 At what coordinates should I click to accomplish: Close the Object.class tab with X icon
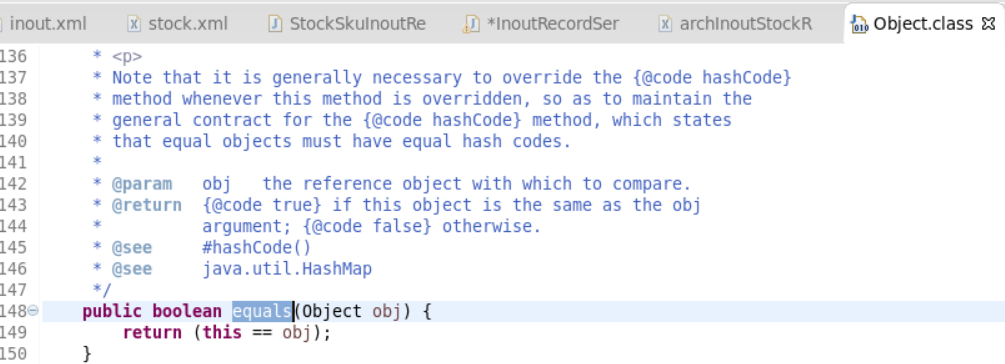click(988, 24)
